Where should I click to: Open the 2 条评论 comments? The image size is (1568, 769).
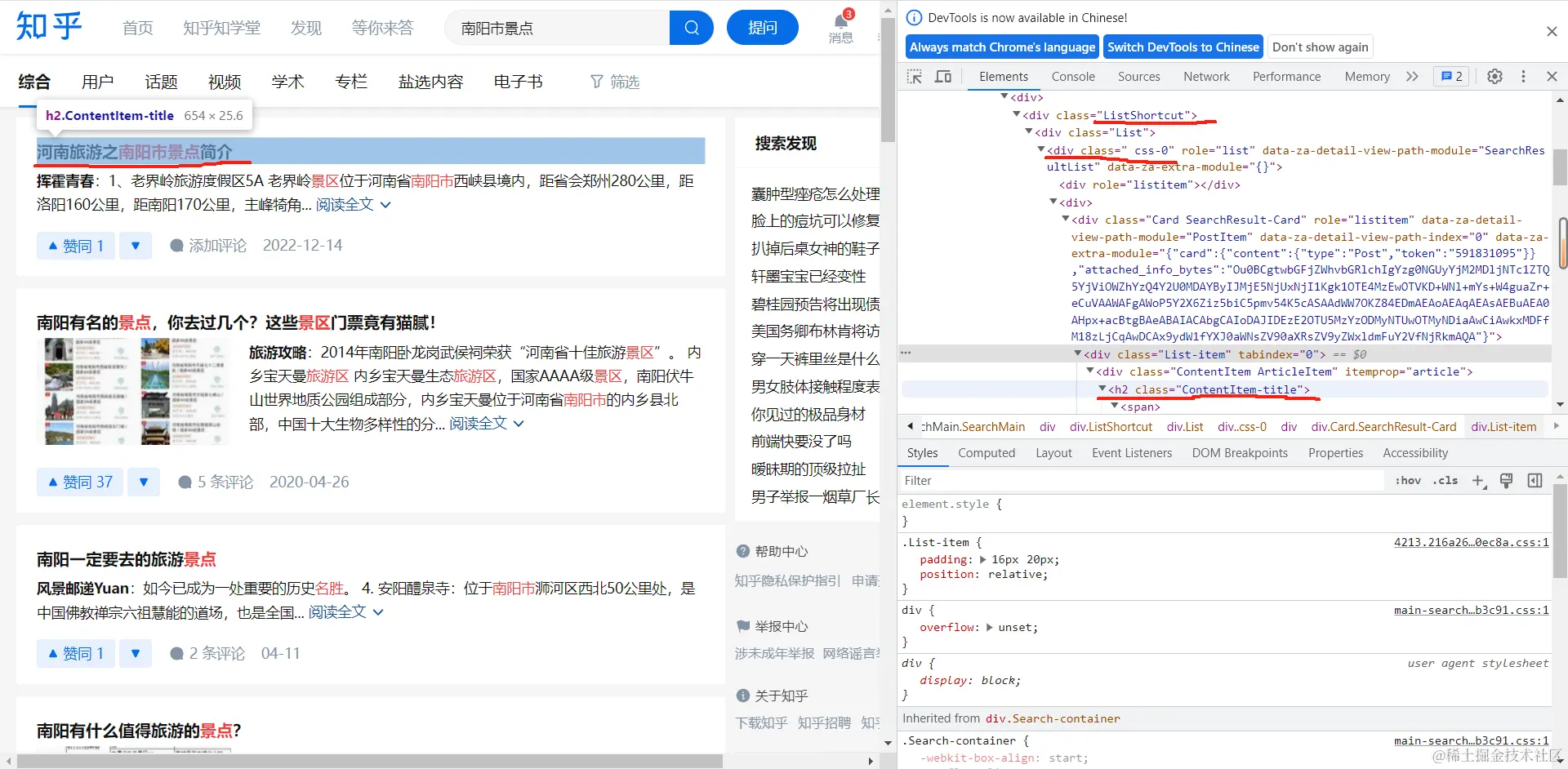207,654
